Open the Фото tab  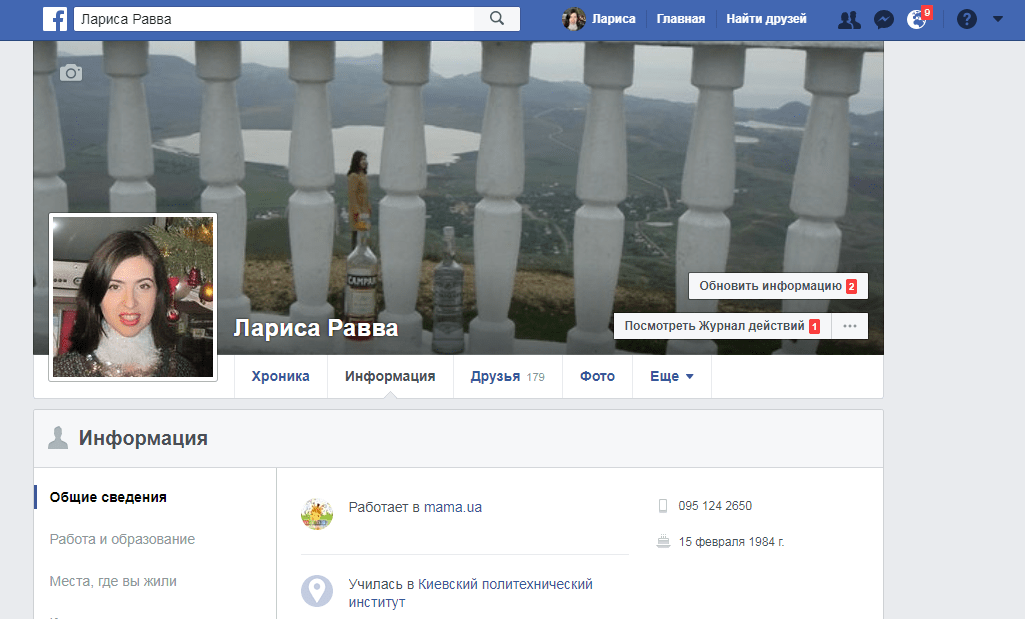click(x=597, y=377)
